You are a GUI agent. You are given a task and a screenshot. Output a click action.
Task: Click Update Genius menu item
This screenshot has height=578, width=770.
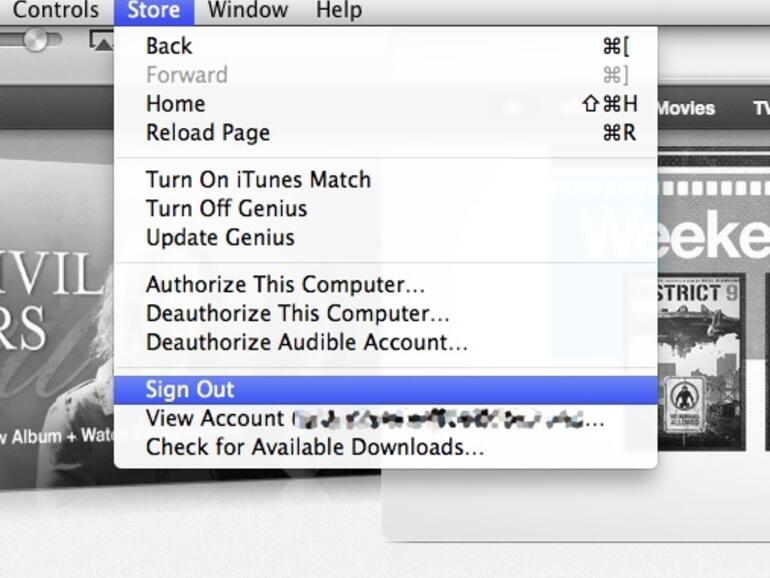[x=385, y=238]
